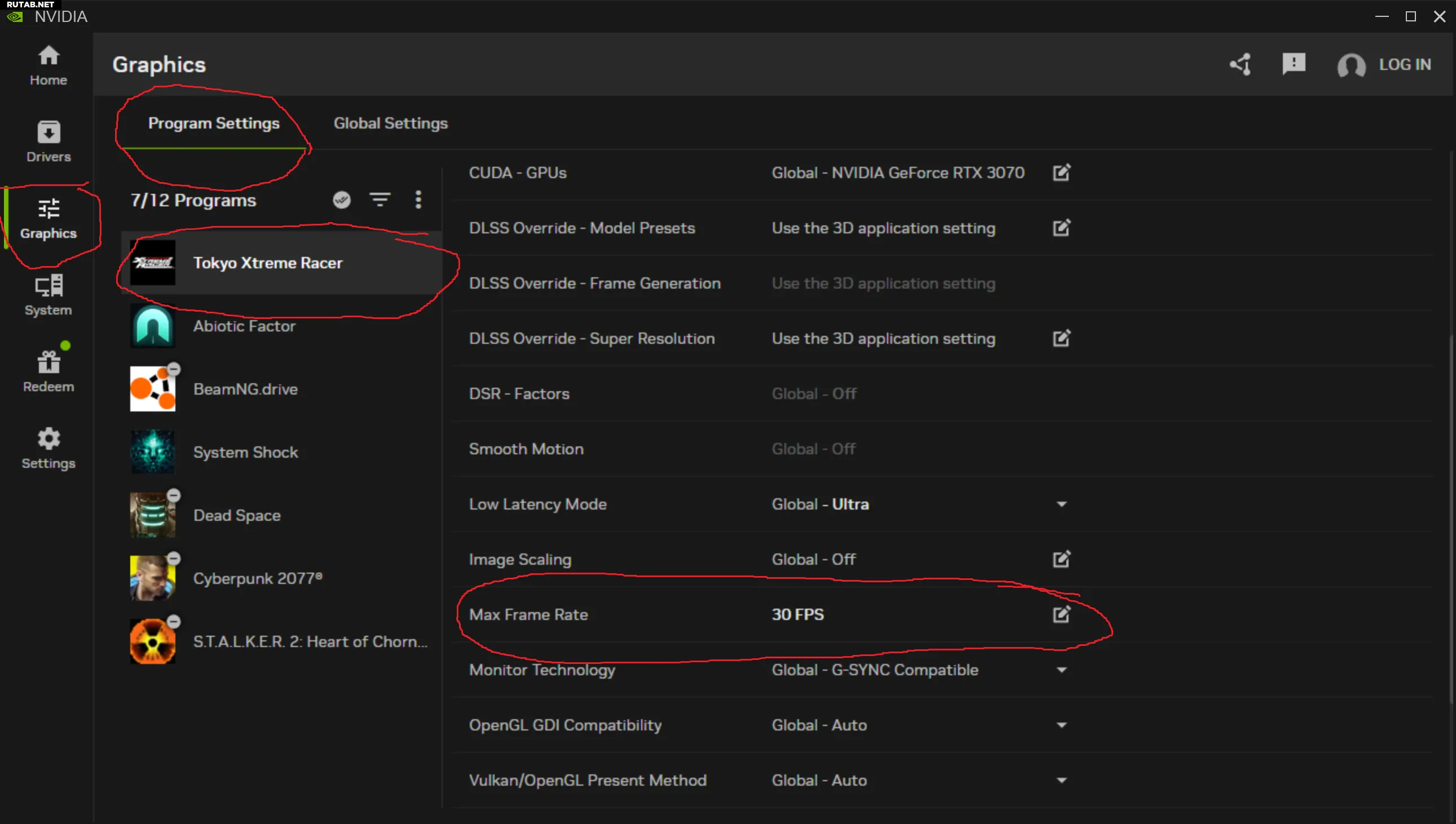Click Tokyo Xtreme Racer thumbnail

click(x=152, y=263)
